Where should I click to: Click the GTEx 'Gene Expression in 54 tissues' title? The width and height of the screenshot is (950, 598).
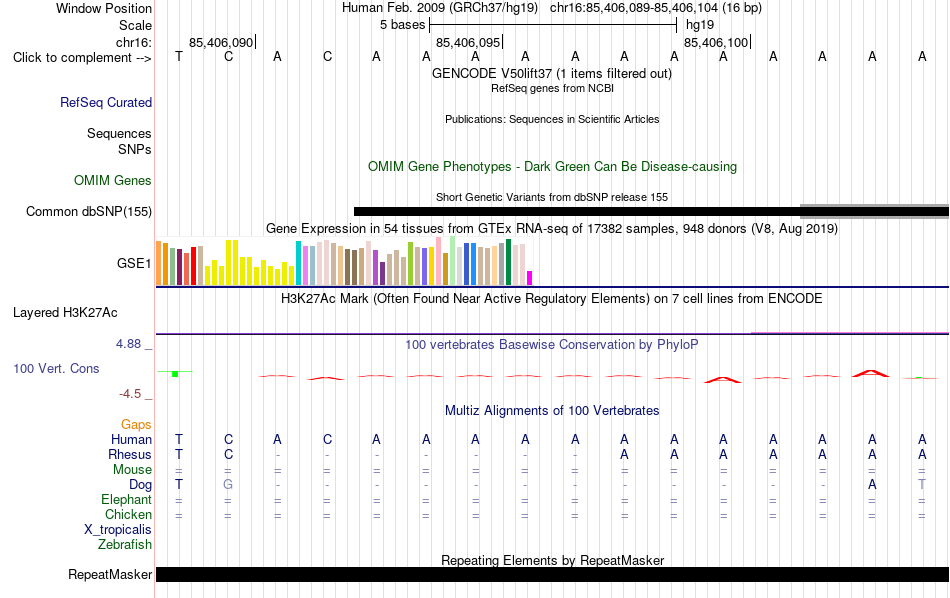click(x=552, y=228)
